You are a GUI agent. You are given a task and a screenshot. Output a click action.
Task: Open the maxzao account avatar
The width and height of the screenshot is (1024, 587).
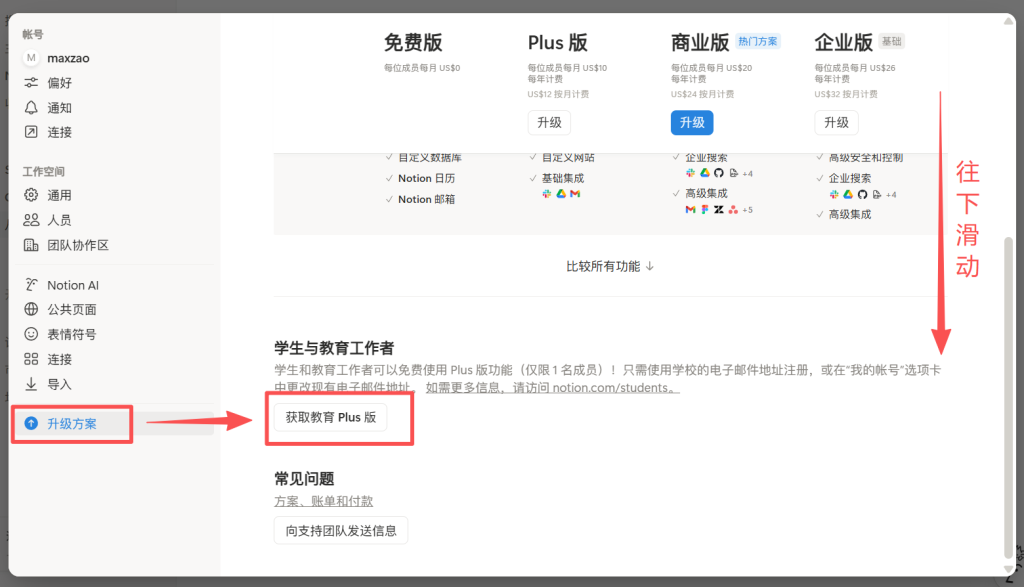[x=31, y=58]
